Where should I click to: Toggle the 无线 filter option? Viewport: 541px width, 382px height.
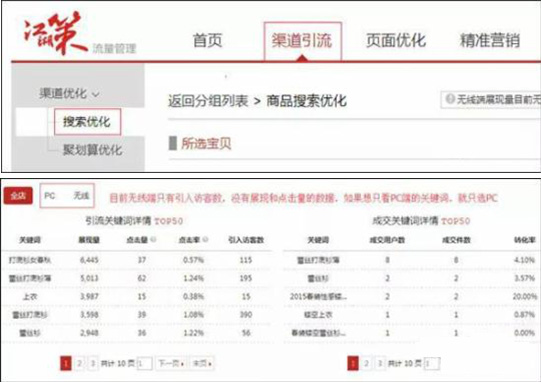(81, 196)
